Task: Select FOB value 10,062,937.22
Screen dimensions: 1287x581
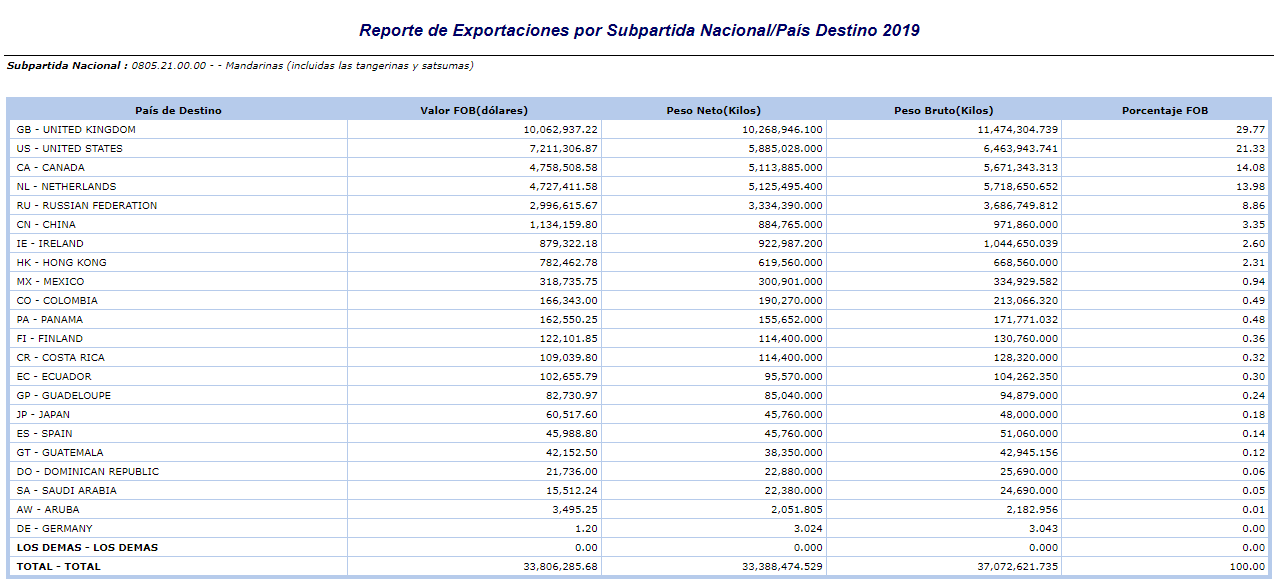Action: (x=560, y=130)
